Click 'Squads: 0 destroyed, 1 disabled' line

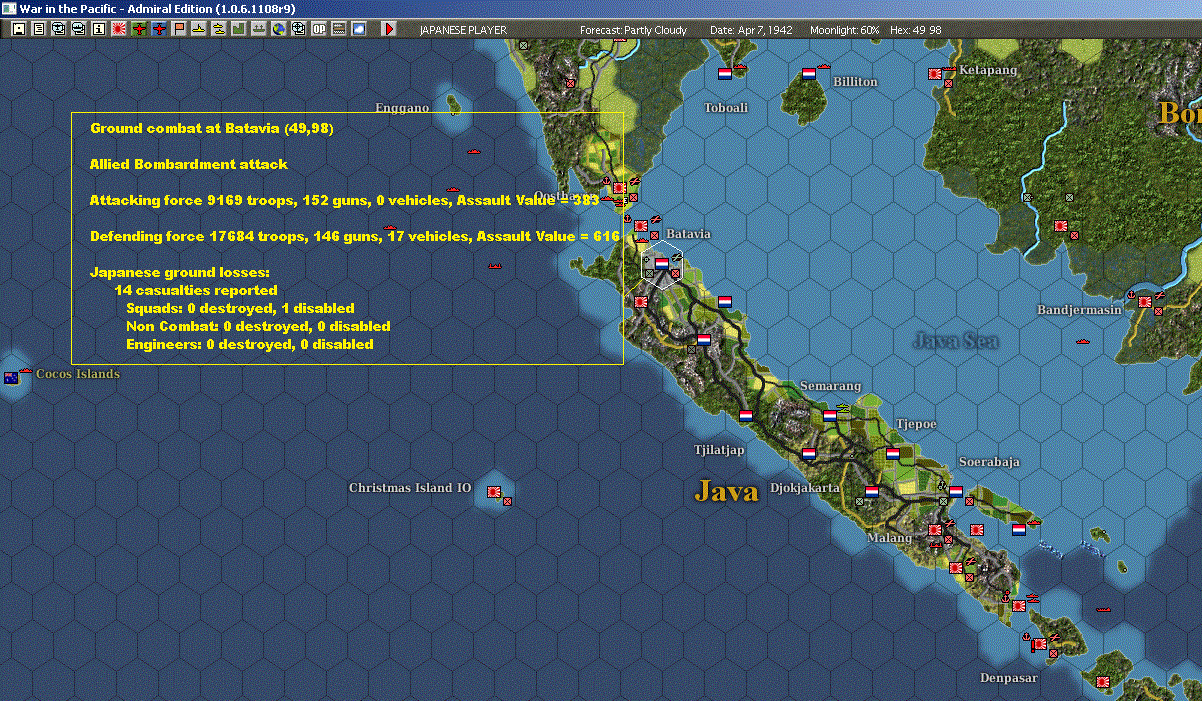click(x=240, y=308)
